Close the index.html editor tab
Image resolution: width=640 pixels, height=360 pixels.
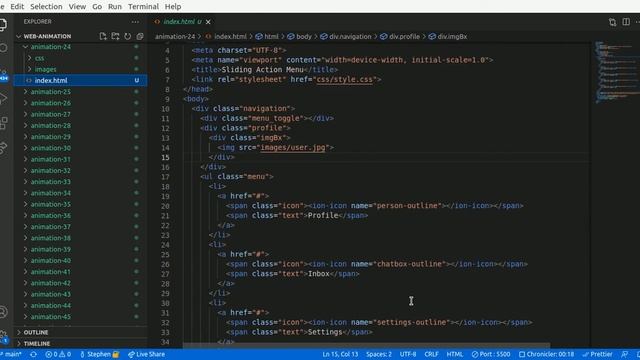208,22
